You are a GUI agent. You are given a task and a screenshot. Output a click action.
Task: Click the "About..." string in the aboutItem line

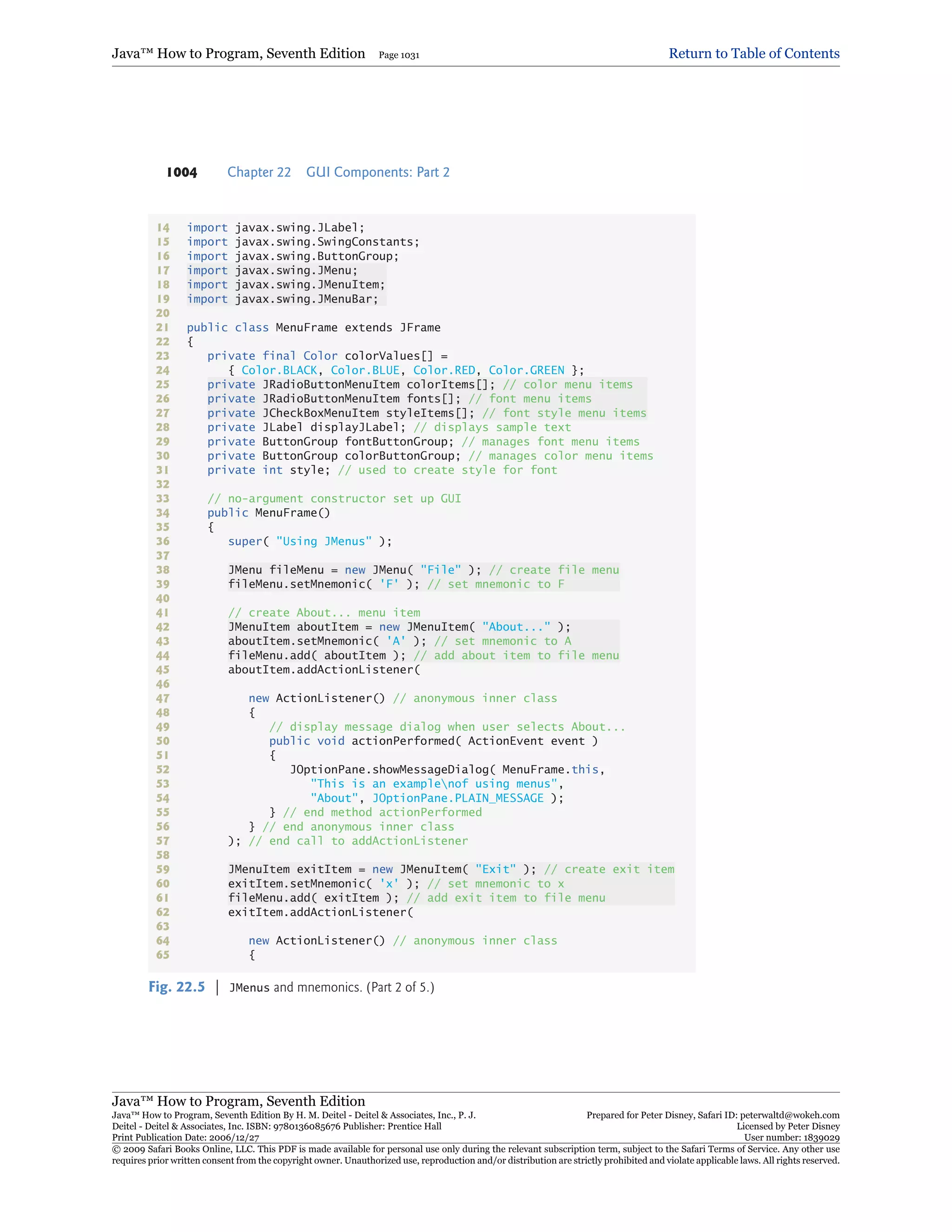(516, 627)
